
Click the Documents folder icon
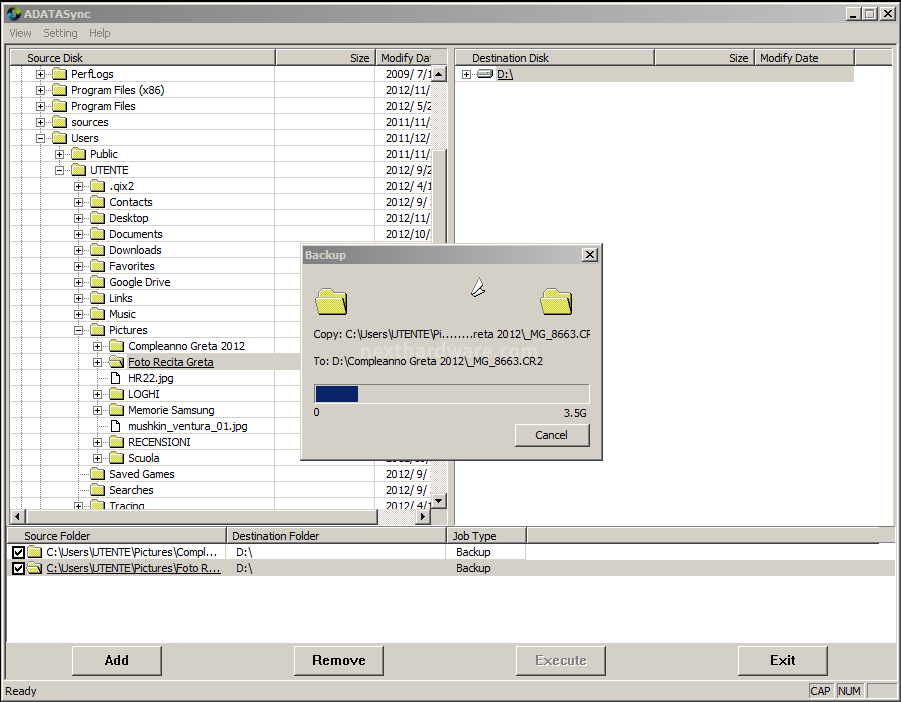98,234
